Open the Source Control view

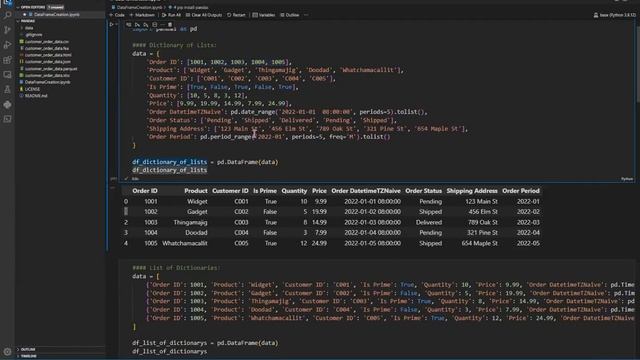7,30
